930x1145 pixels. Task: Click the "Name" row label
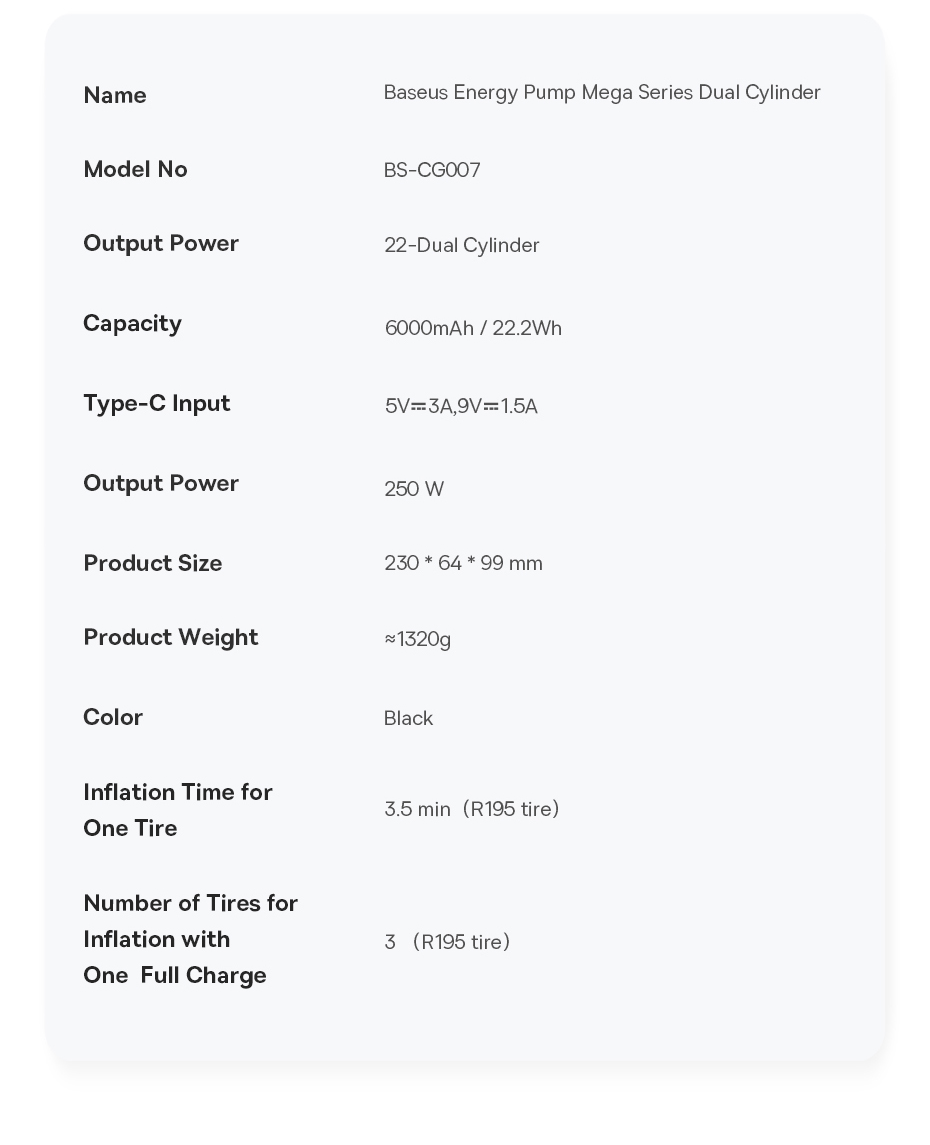(115, 95)
